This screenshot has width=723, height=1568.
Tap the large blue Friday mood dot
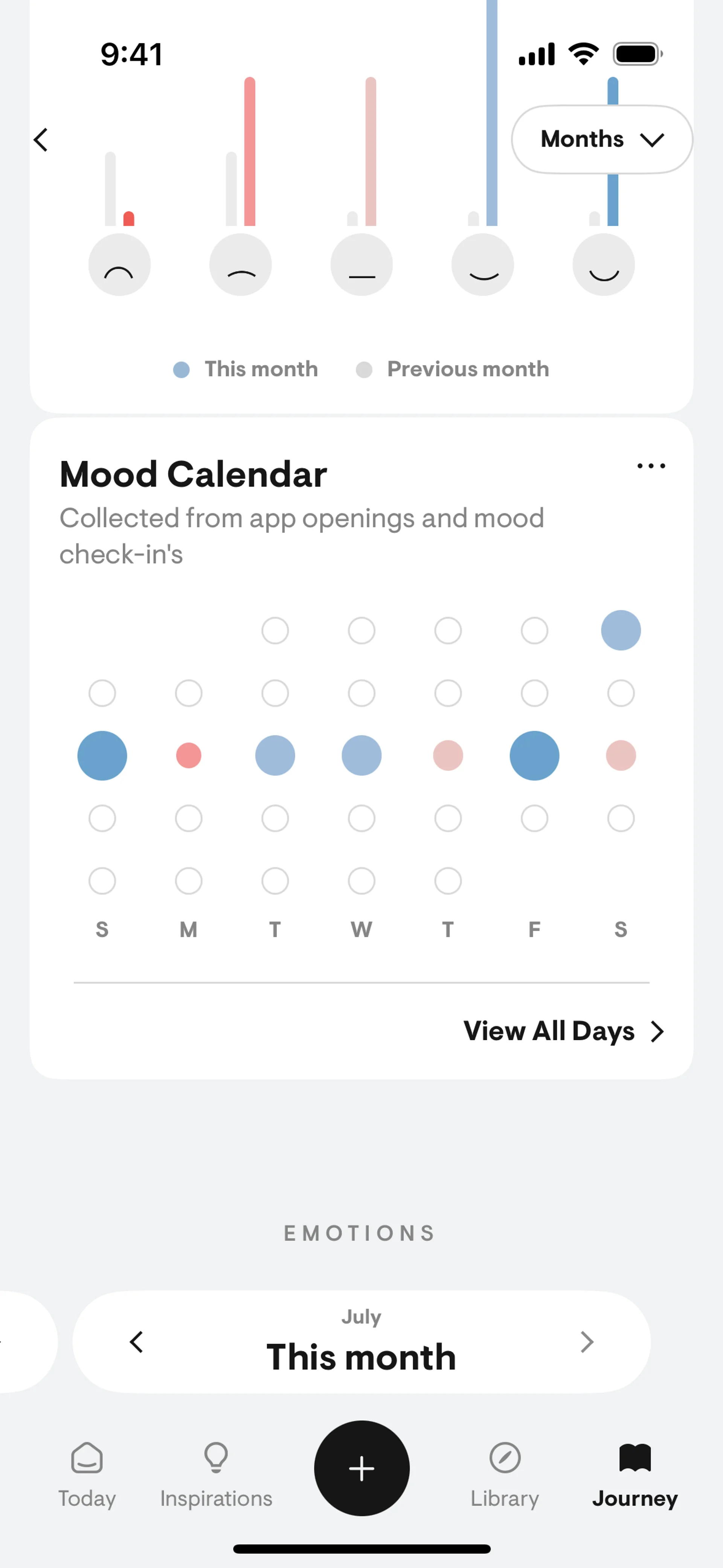click(x=534, y=755)
